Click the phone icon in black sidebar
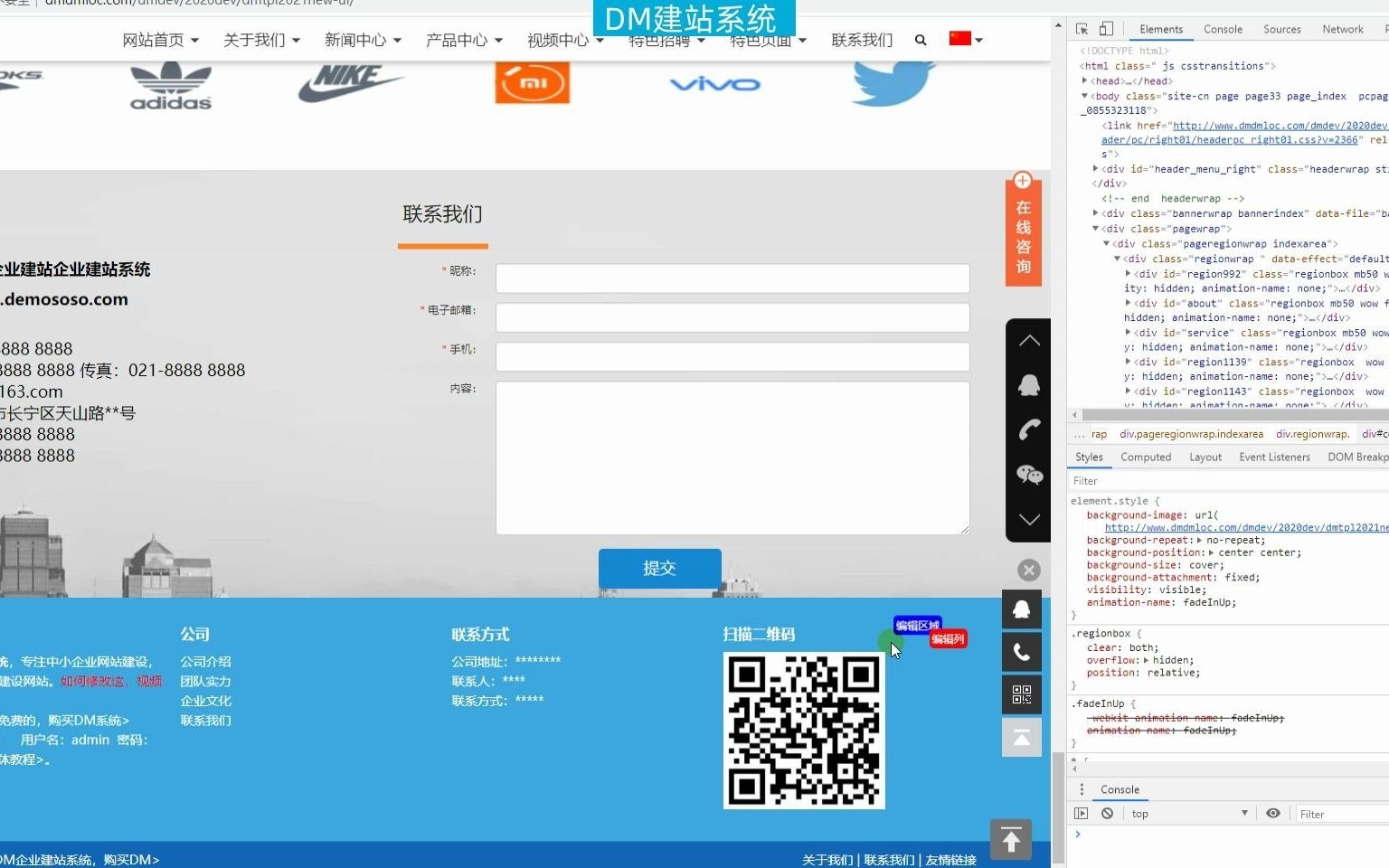Image resolution: width=1389 pixels, height=868 pixels. [x=1029, y=430]
